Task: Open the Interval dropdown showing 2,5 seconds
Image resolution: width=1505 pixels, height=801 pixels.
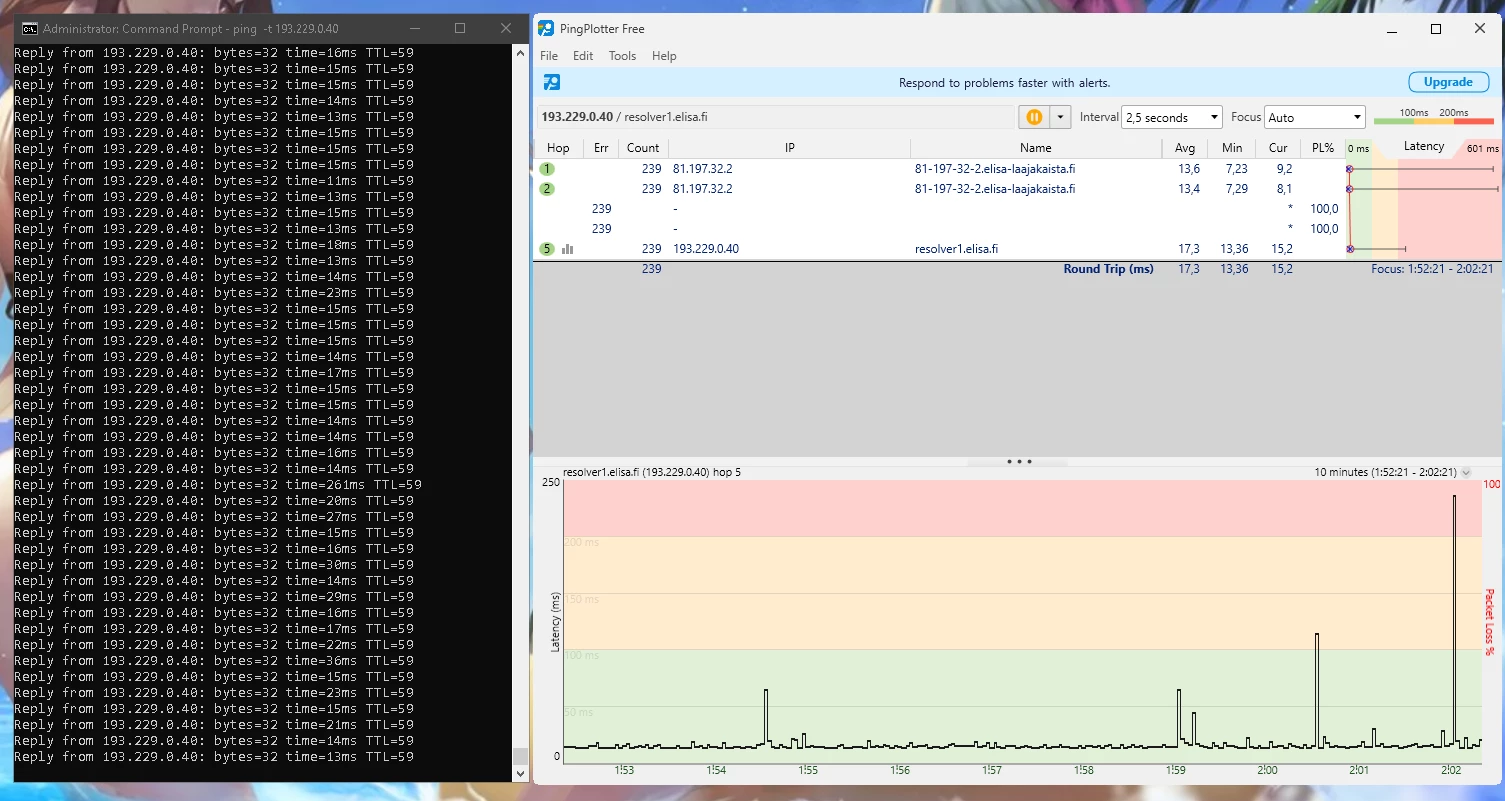Action: coord(1172,117)
